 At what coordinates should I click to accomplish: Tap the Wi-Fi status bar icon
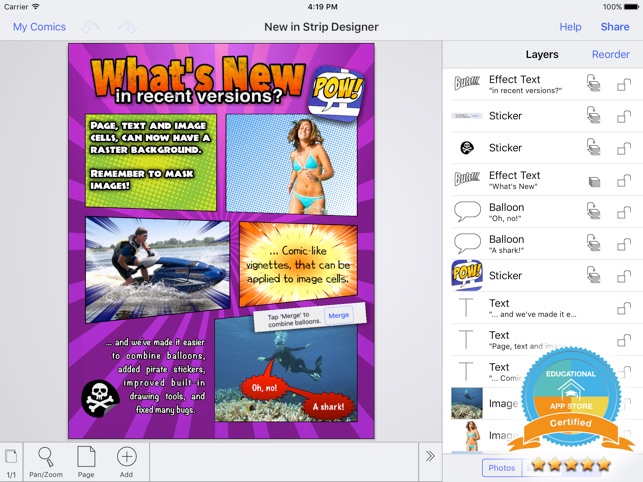pyautogui.click(x=36, y=7)
